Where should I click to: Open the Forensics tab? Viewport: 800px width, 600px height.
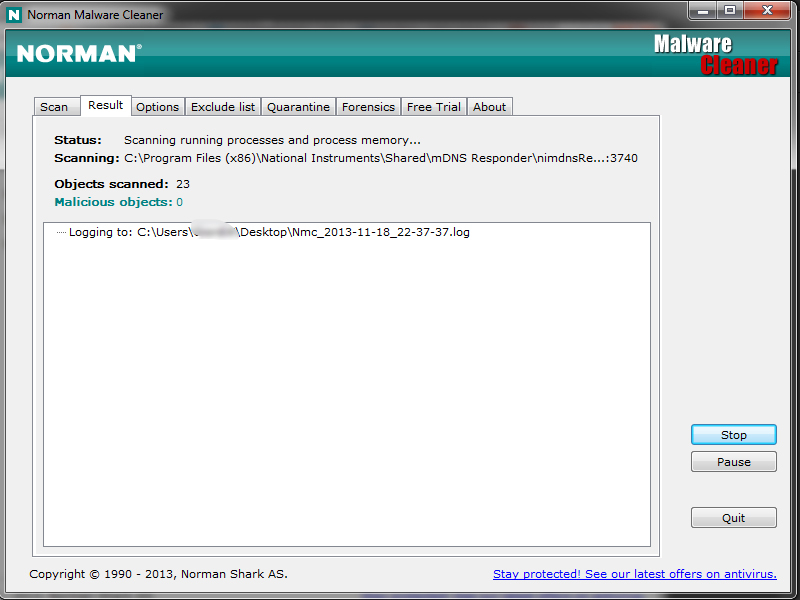click(368, 107)
